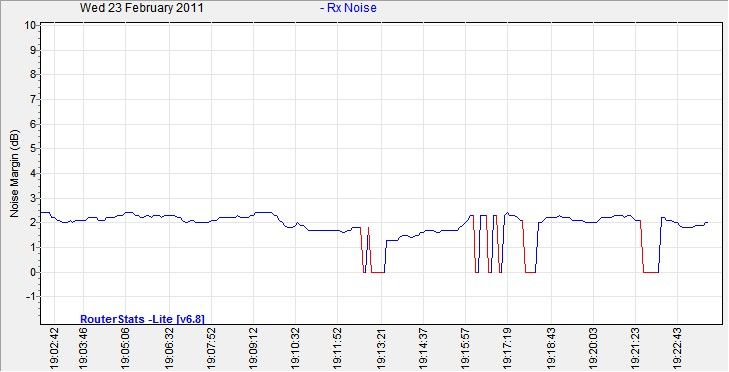The height and width of the screenshot is (372, 729).
Task: Click the 10 value on the y-axis
Action: click(31, 25)
